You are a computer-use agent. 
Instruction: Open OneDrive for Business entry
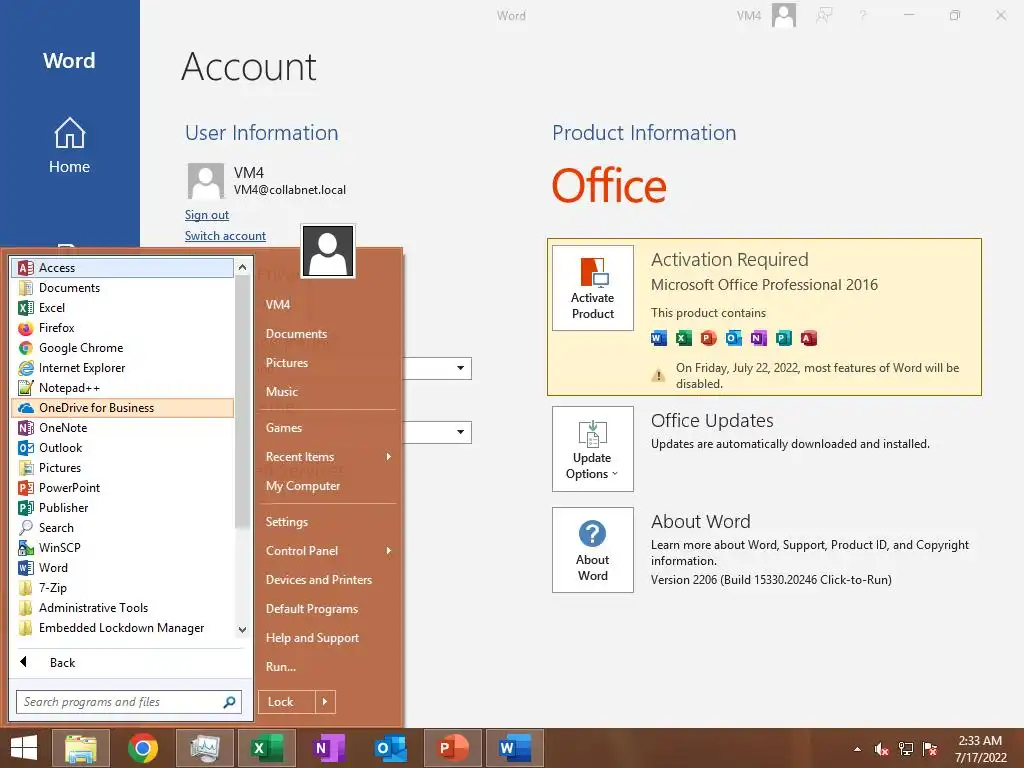pos(122,408)
